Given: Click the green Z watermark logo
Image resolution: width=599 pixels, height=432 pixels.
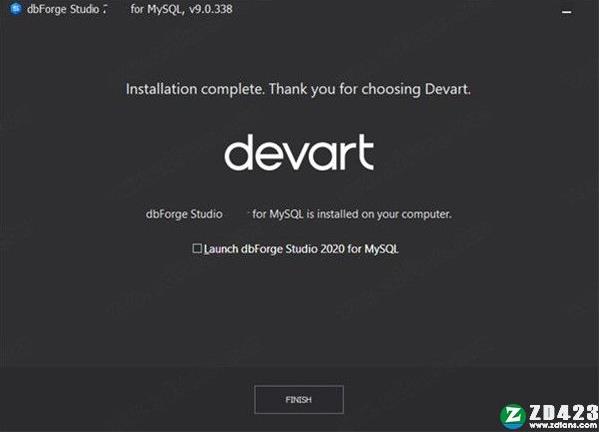Looking at the screenshot, I should tap(512, 416).
